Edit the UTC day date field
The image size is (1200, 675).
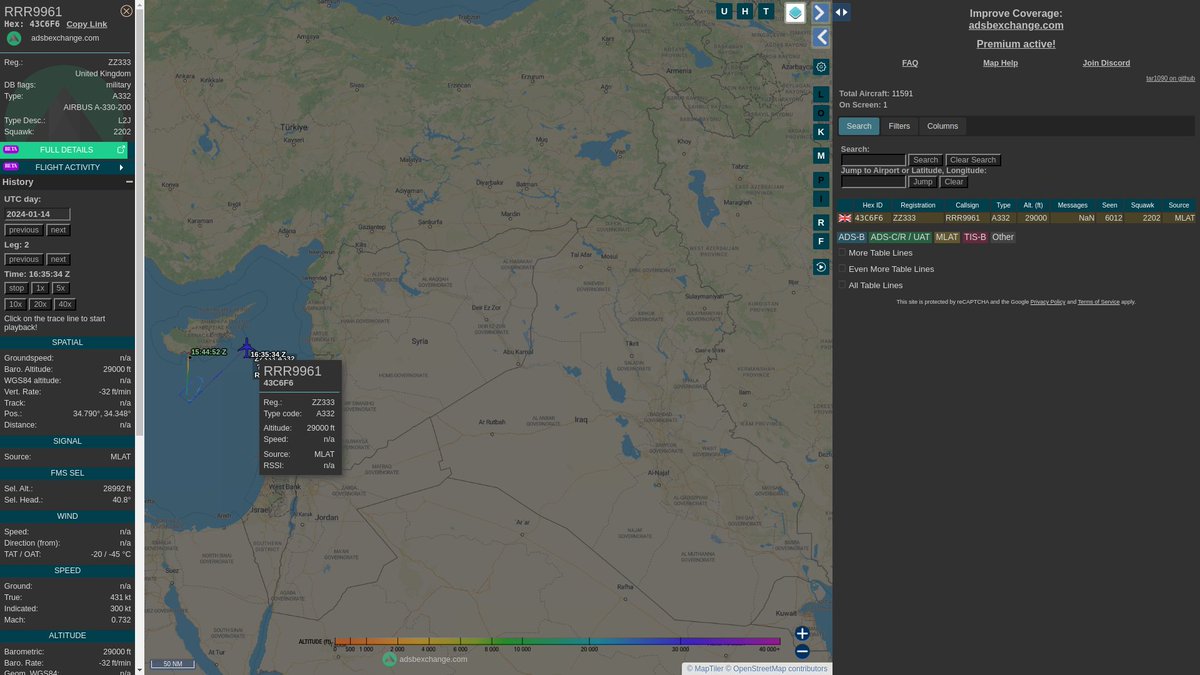[37, 214]
